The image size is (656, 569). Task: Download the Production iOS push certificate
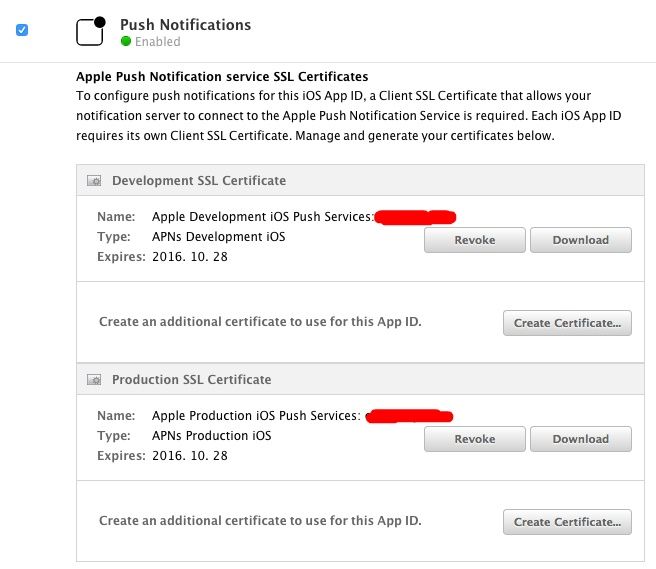pyautogui.click(x=581, y=439)
